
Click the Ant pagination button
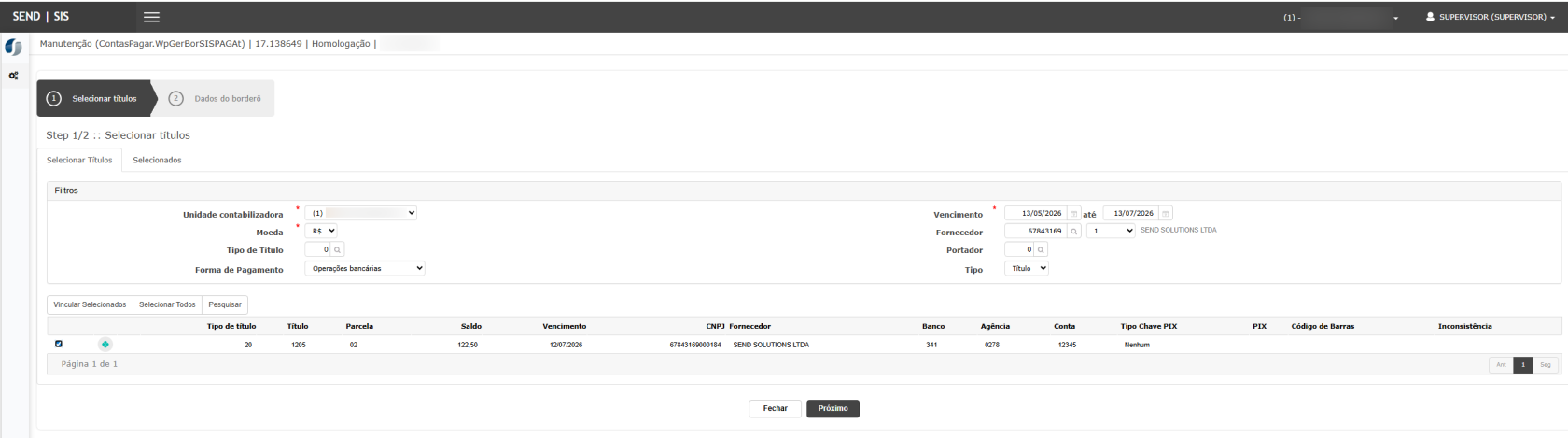(1501, 364)
